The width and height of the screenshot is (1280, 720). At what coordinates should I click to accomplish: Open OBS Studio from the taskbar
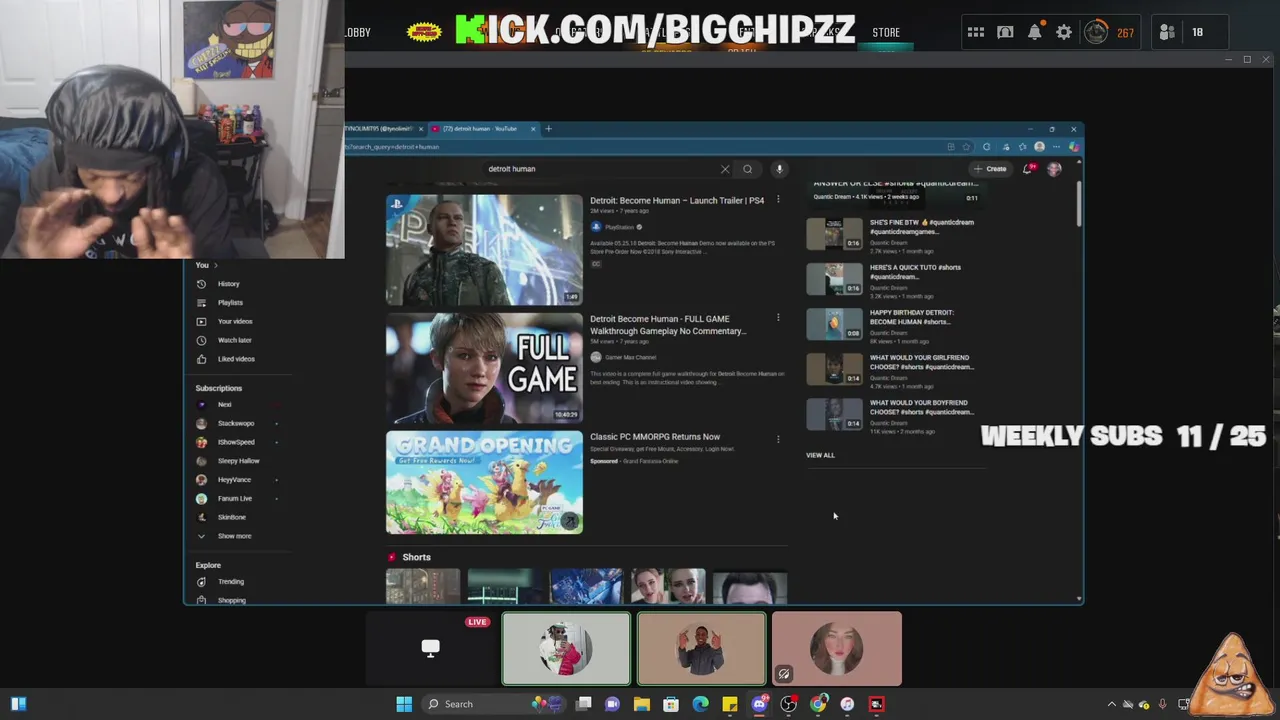coord(789,704)
